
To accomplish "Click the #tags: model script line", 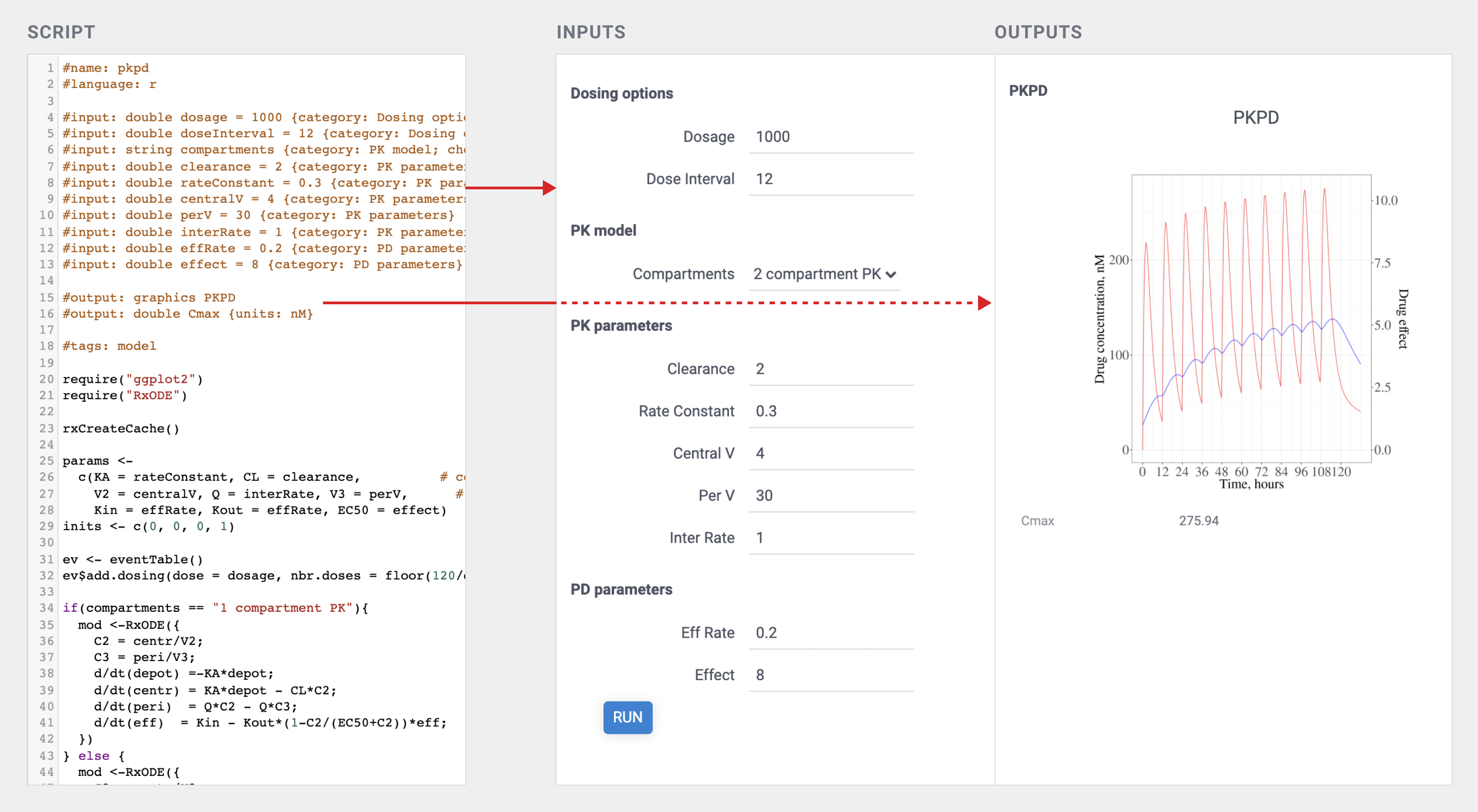I will 109,346.
